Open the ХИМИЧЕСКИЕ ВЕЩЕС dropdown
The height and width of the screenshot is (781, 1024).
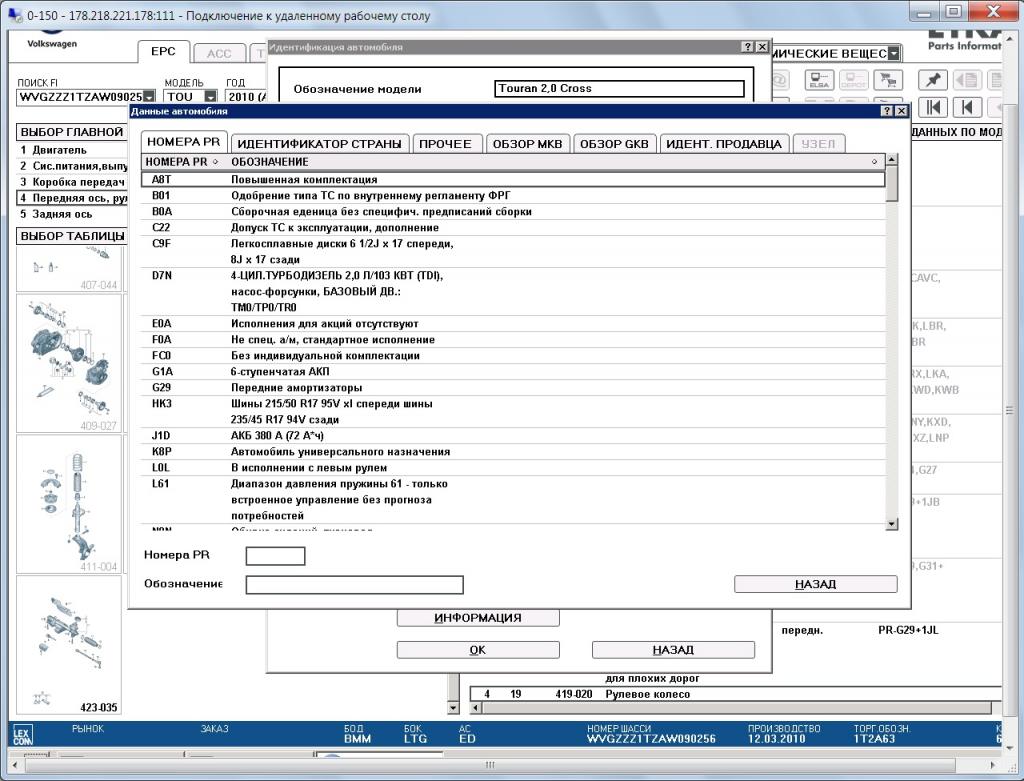(x=894, y=54)
